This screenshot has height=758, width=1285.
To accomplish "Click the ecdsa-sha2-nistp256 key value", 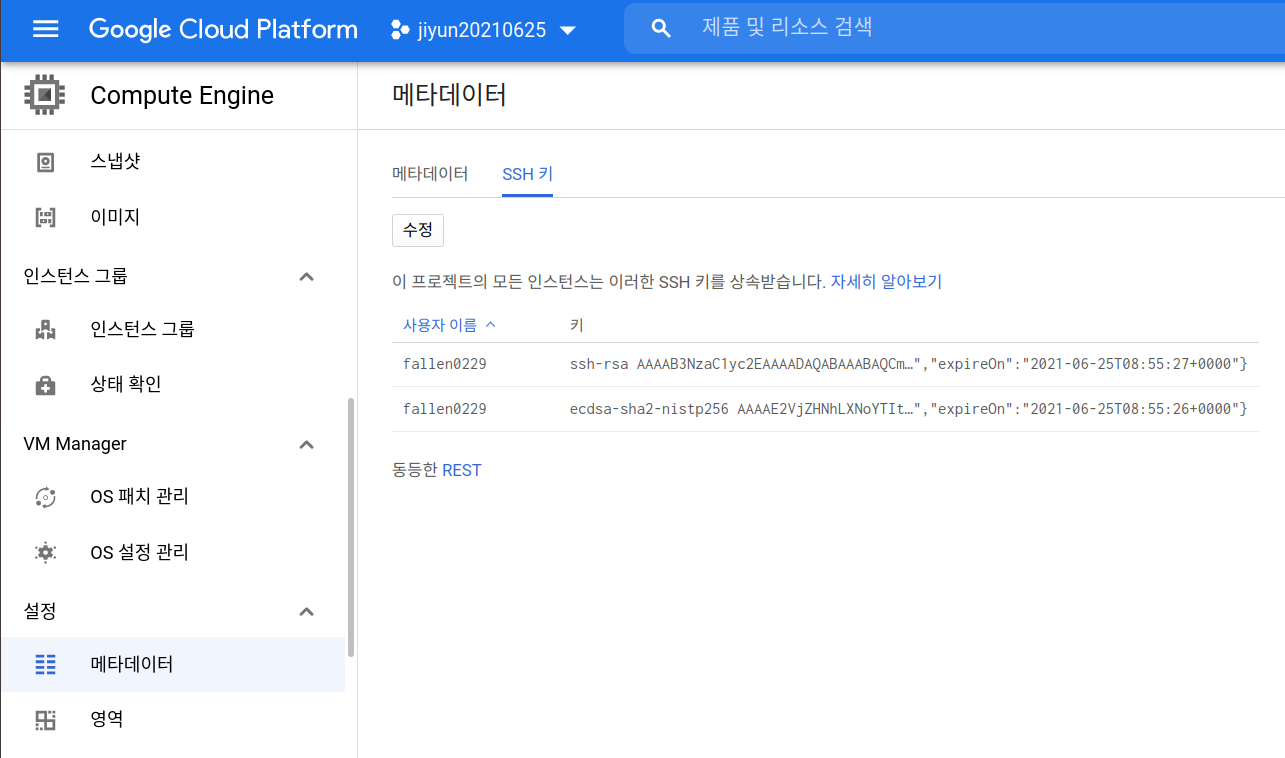I will (908, 409).
